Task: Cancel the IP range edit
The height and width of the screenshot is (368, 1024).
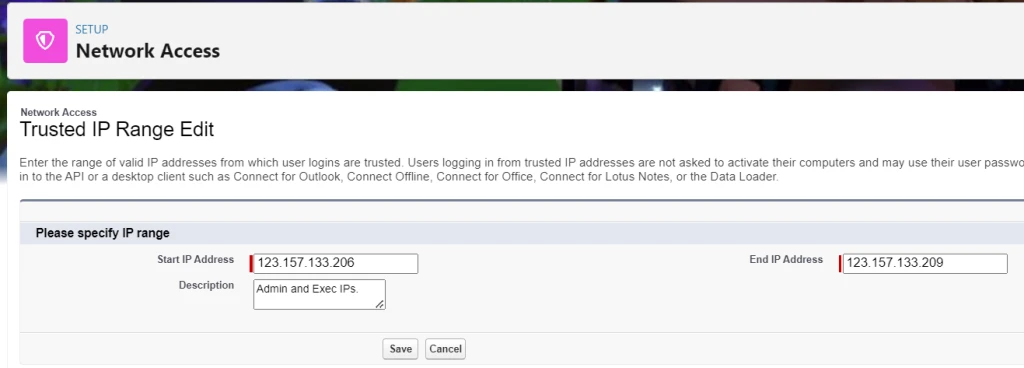Action: coord(445,349)
